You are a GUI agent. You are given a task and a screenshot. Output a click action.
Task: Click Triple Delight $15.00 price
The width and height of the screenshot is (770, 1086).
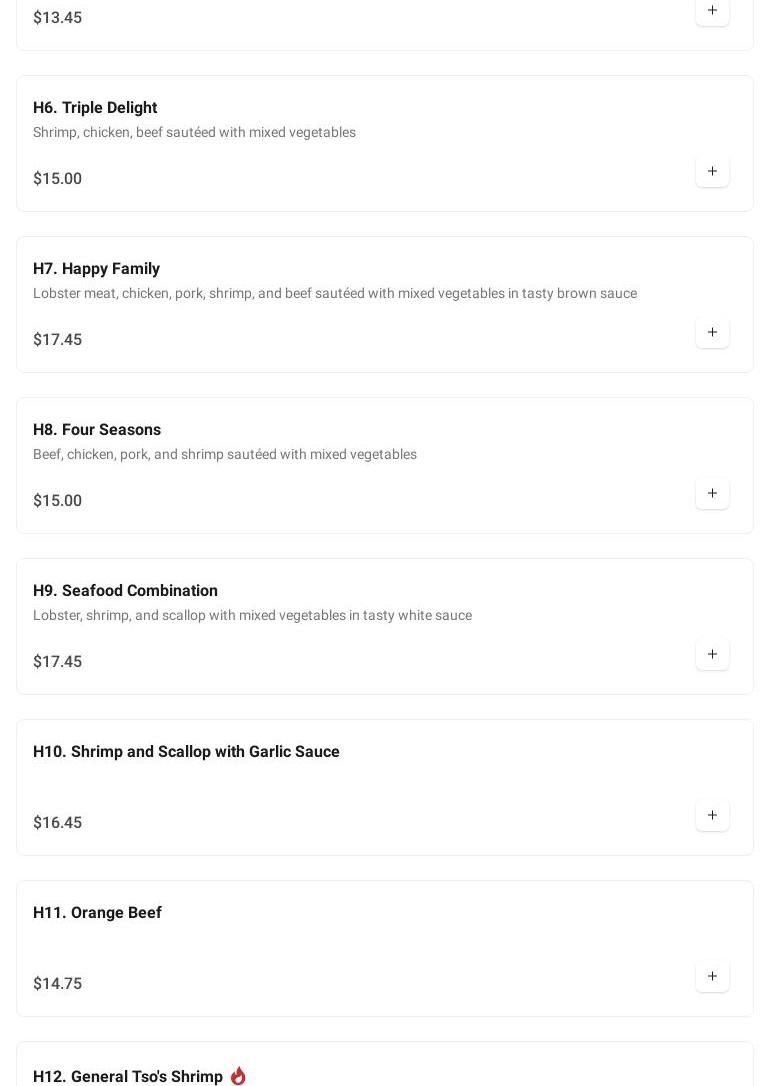tap(57, 179)
